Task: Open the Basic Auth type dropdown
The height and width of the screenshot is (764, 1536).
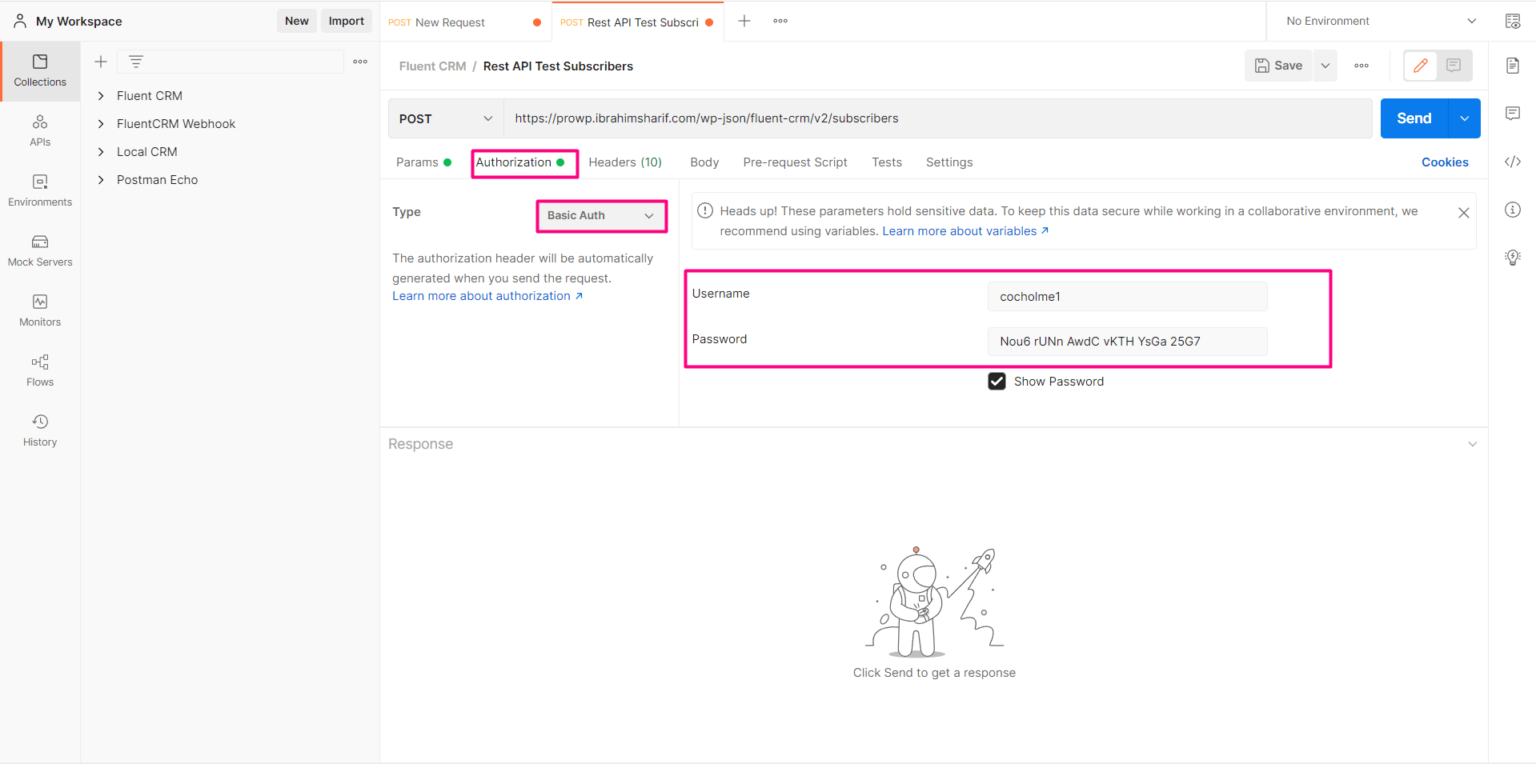Action: click(x=600, y=215)
